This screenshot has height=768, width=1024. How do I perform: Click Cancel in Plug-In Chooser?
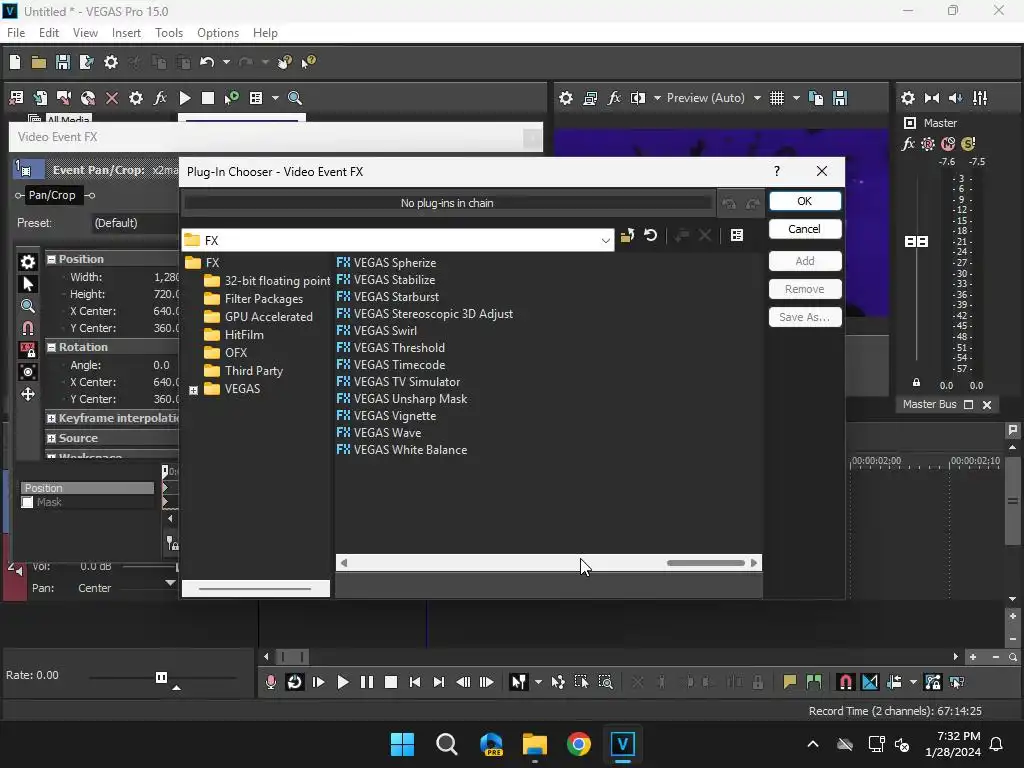pos(805,229)
